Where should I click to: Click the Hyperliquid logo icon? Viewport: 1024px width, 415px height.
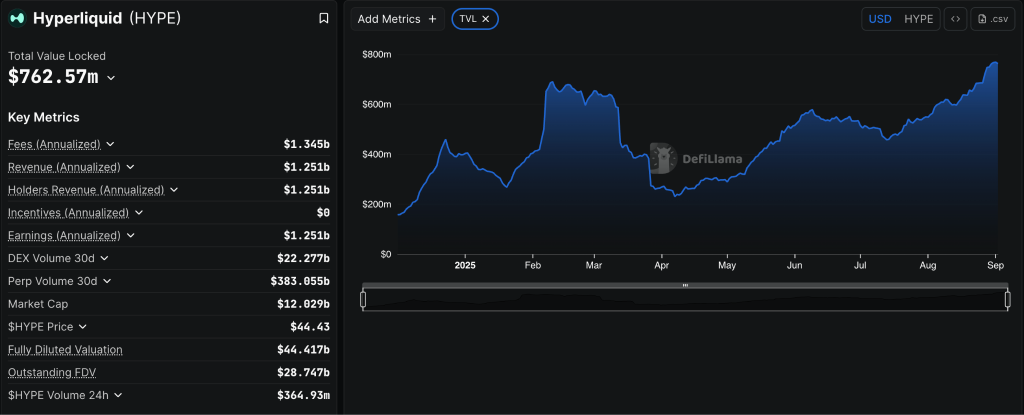(18, 18)
